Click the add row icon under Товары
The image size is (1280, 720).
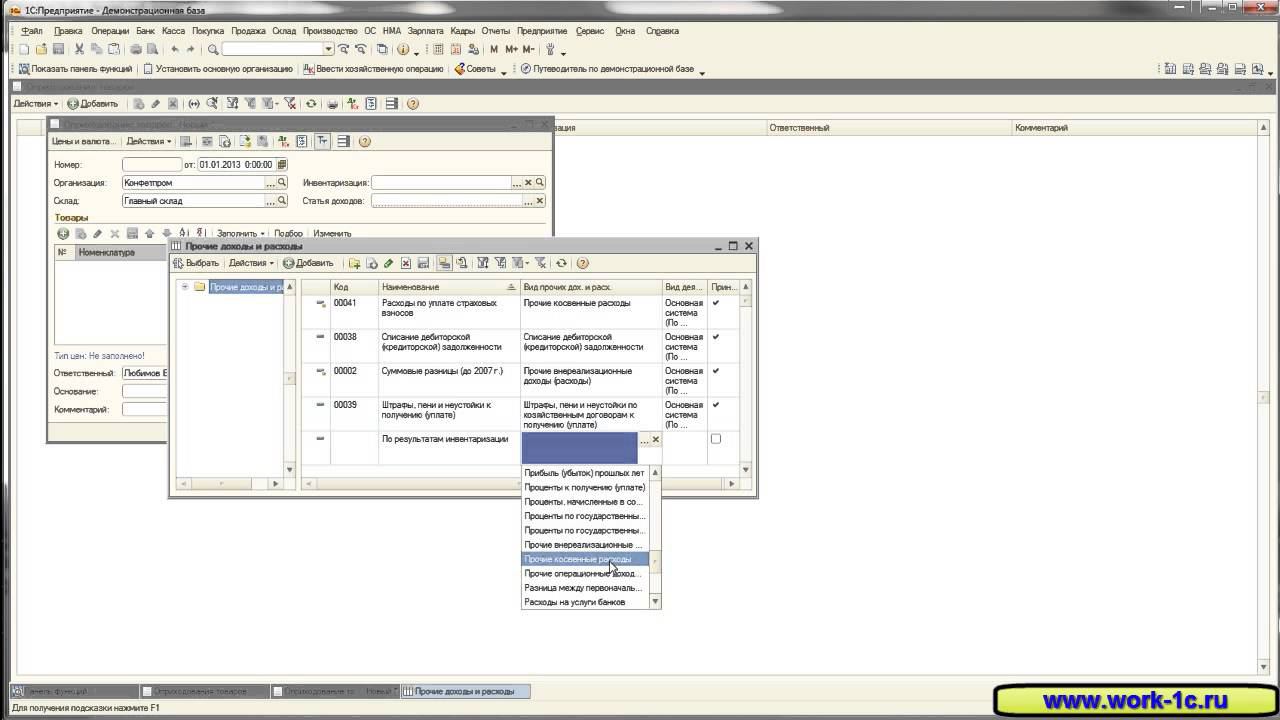[63, 233]
